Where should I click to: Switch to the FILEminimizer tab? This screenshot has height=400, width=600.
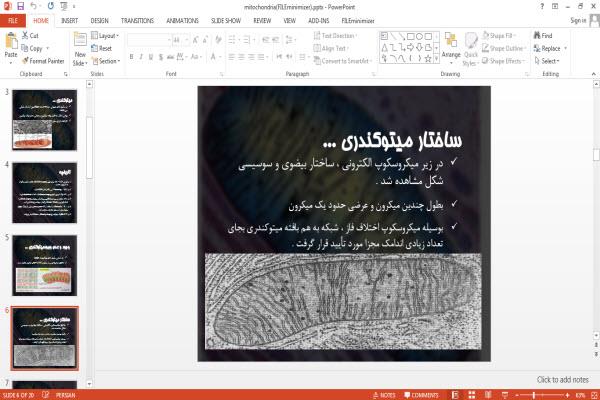click(358, 21)
